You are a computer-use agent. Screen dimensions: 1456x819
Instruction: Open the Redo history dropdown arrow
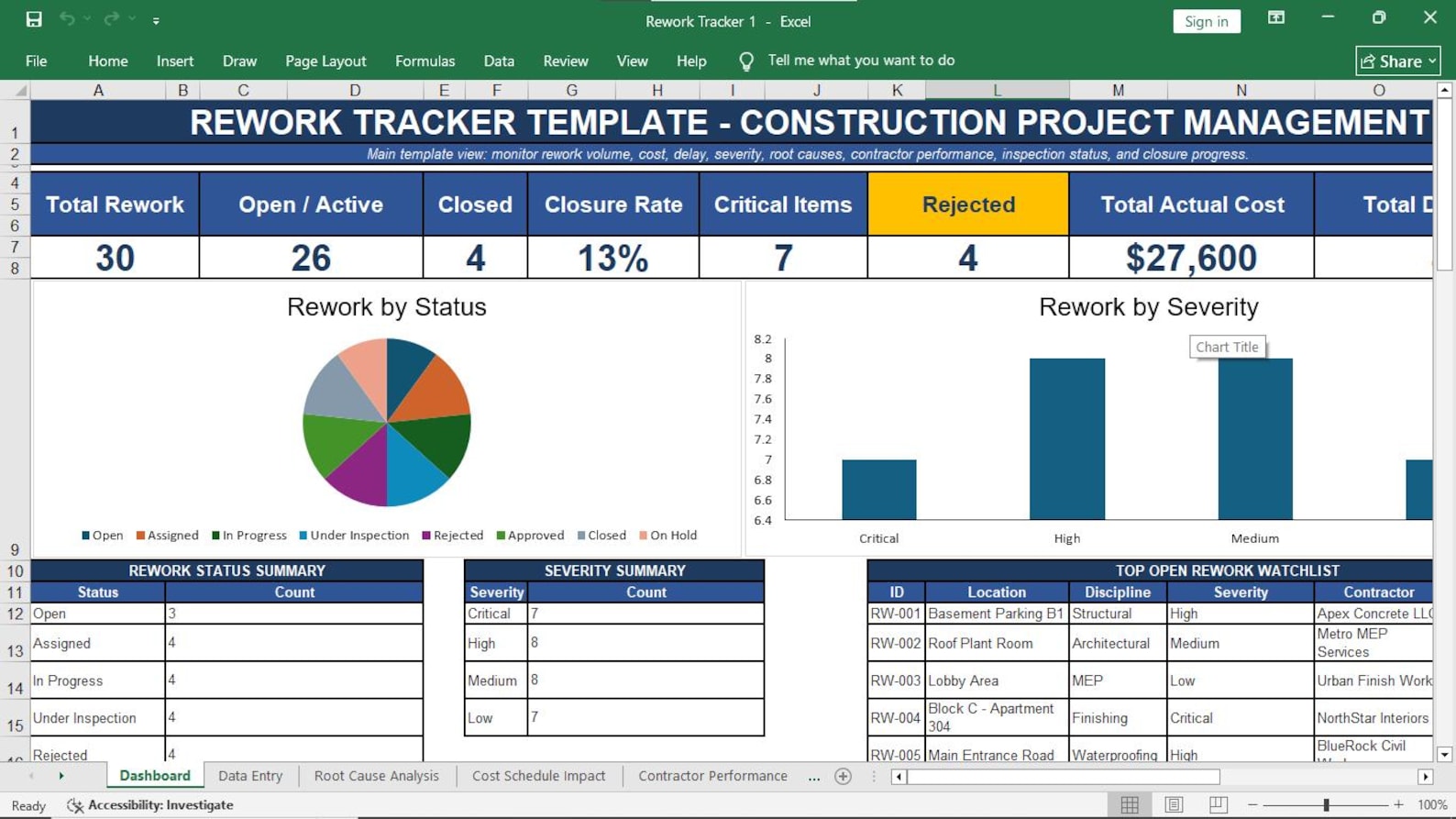(132, 19)
